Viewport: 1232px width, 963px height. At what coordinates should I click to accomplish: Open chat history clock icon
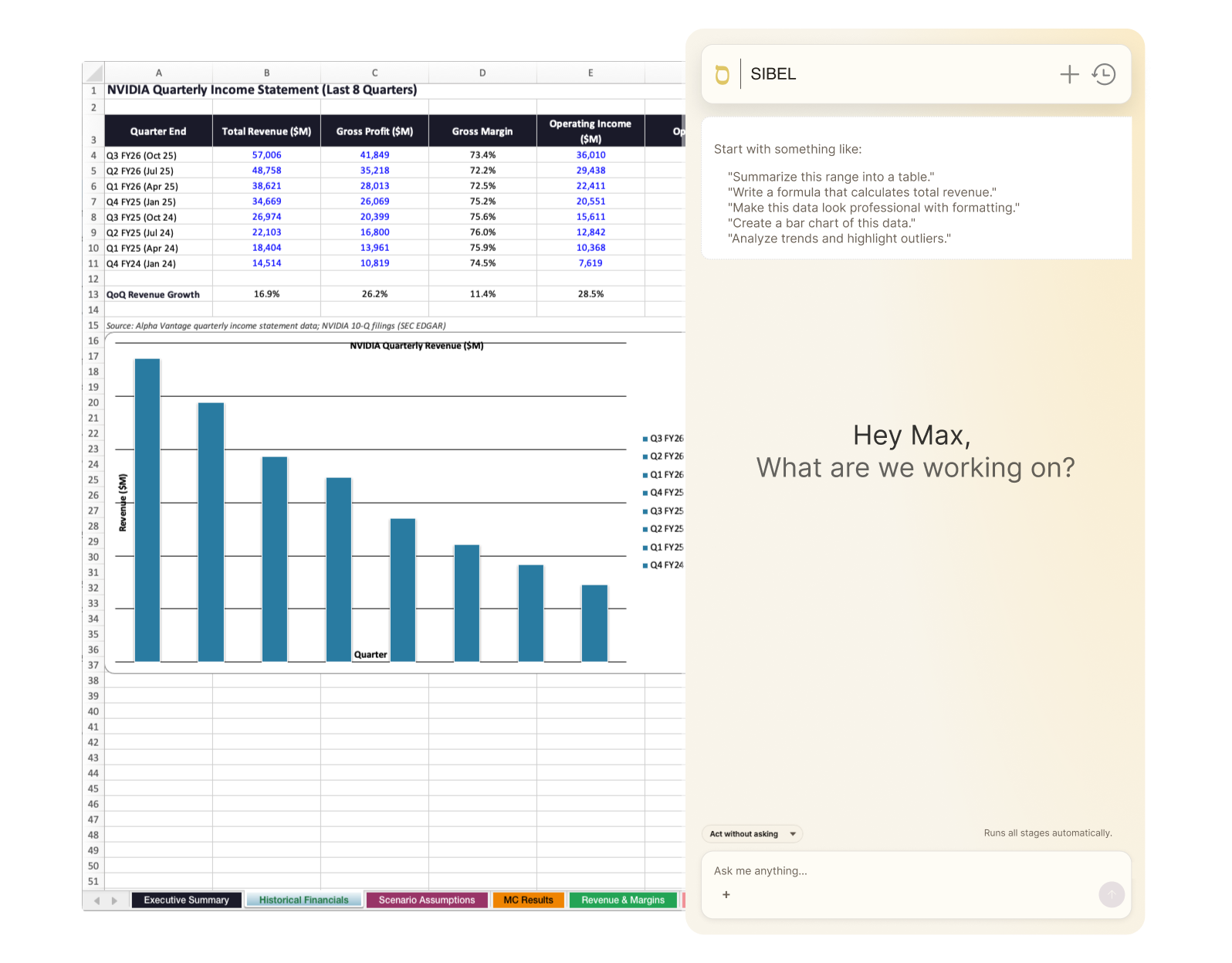(1104, 74)
